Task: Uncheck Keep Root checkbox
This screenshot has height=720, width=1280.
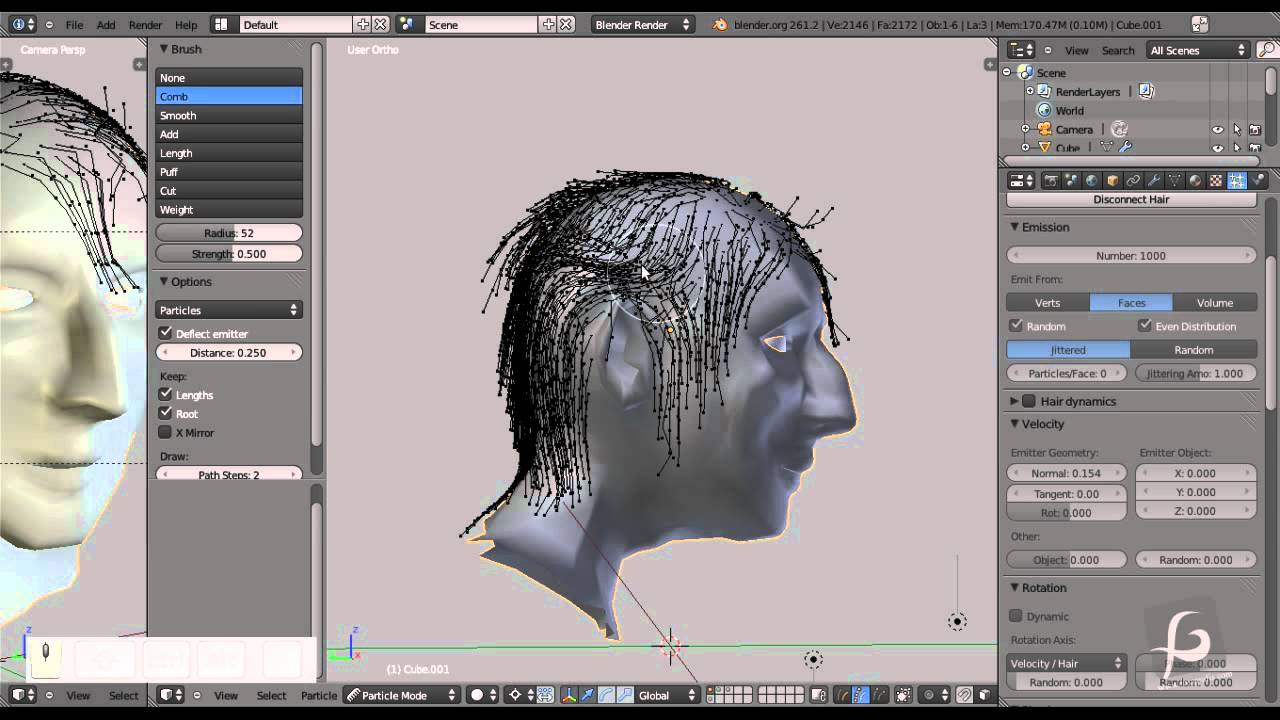Action: 166,413
